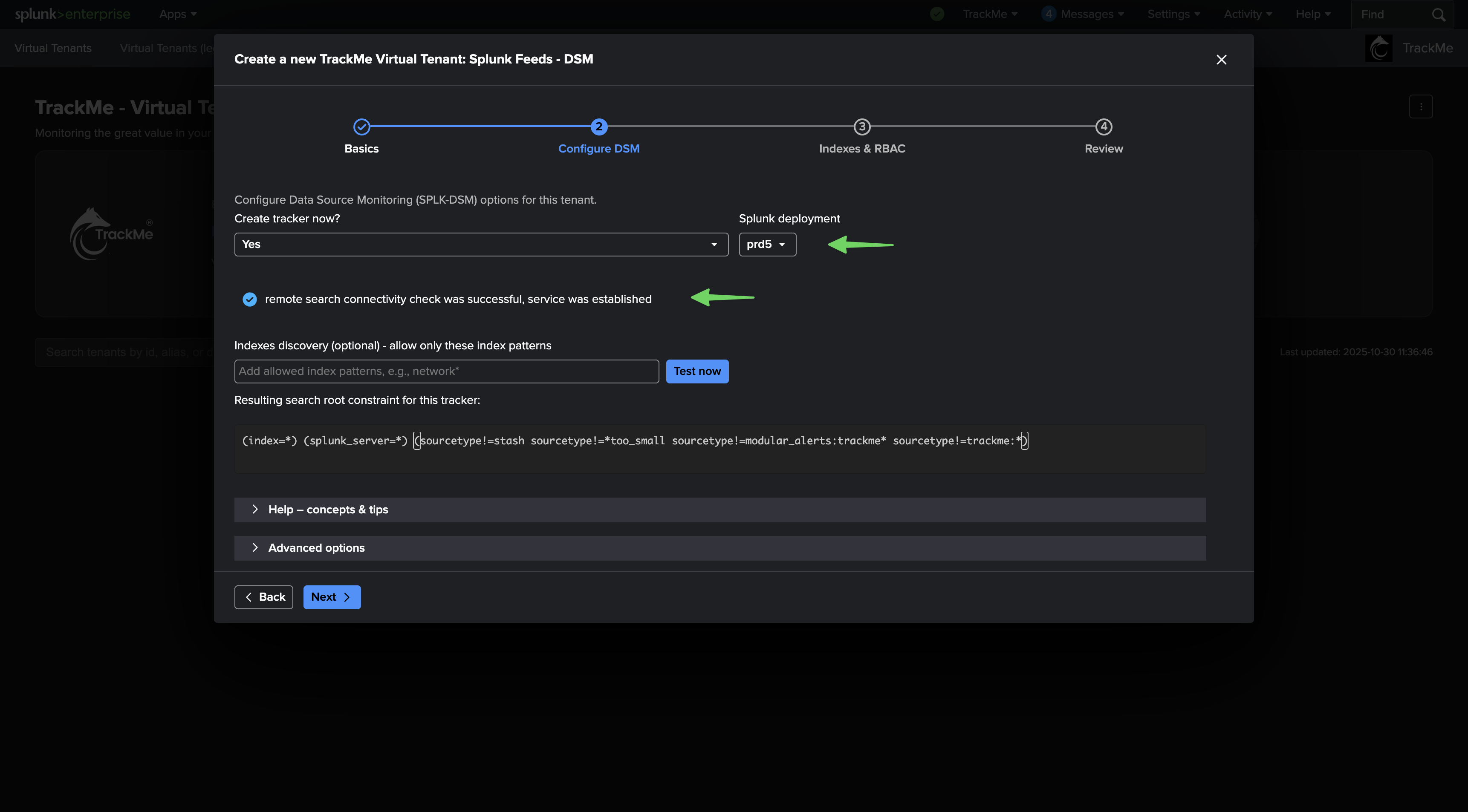Click step 2 Configure DSM circle

598,127
